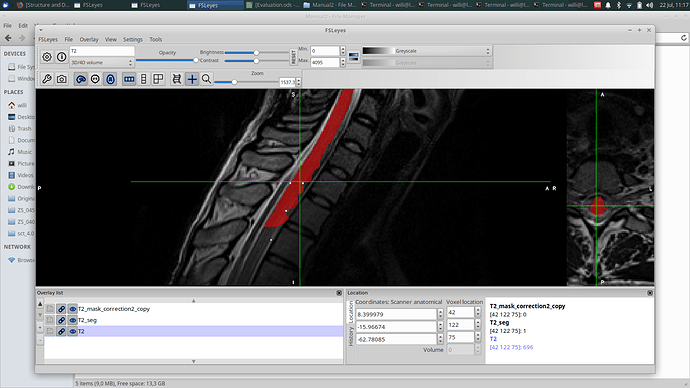Open view settings wrench icon
The height and width of the screenshot is (388, 690).
click(x=47, y=79)
